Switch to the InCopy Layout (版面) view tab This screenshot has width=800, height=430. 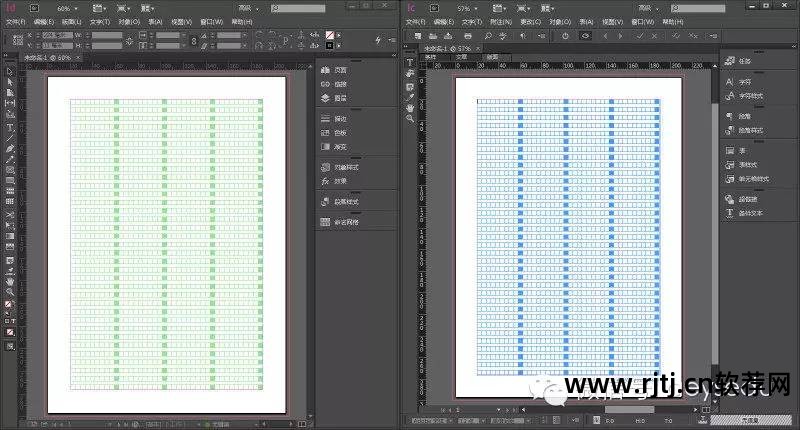point(492,58)
